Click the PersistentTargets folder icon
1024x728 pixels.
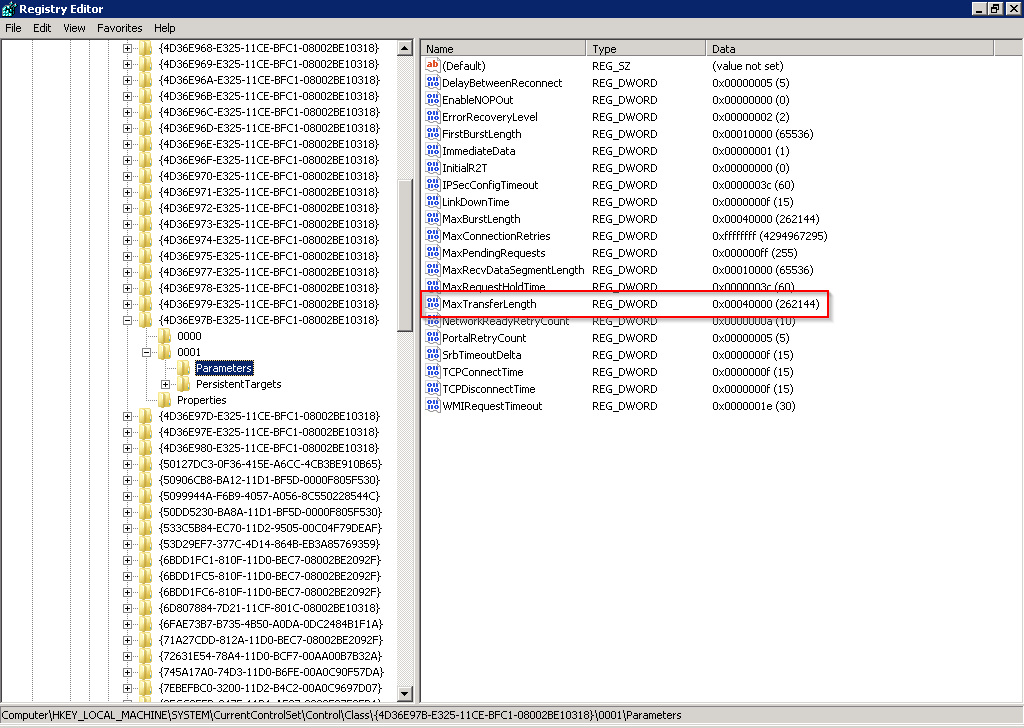184,384
